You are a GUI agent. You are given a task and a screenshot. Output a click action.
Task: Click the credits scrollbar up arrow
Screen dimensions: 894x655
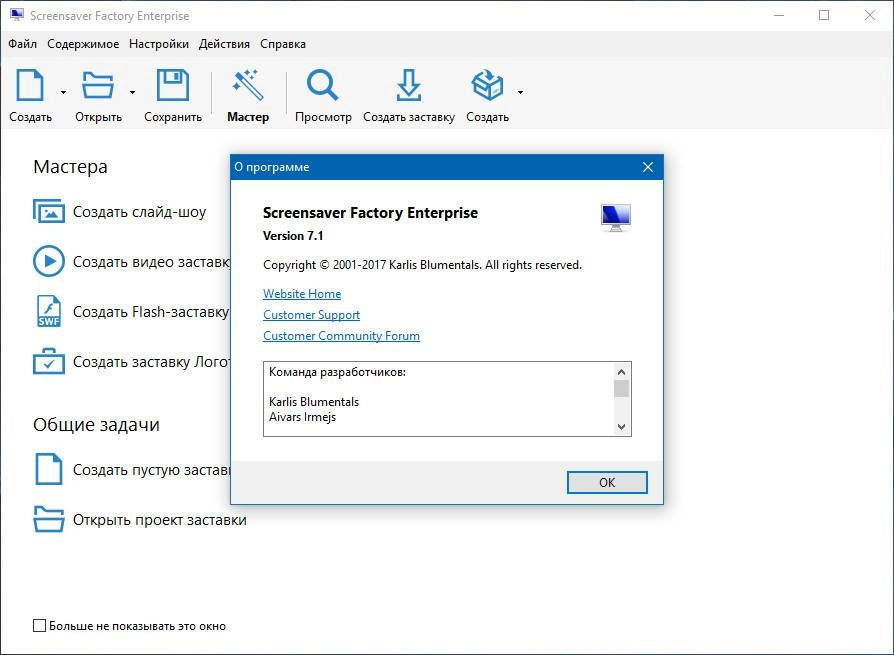tap(621, 372)
